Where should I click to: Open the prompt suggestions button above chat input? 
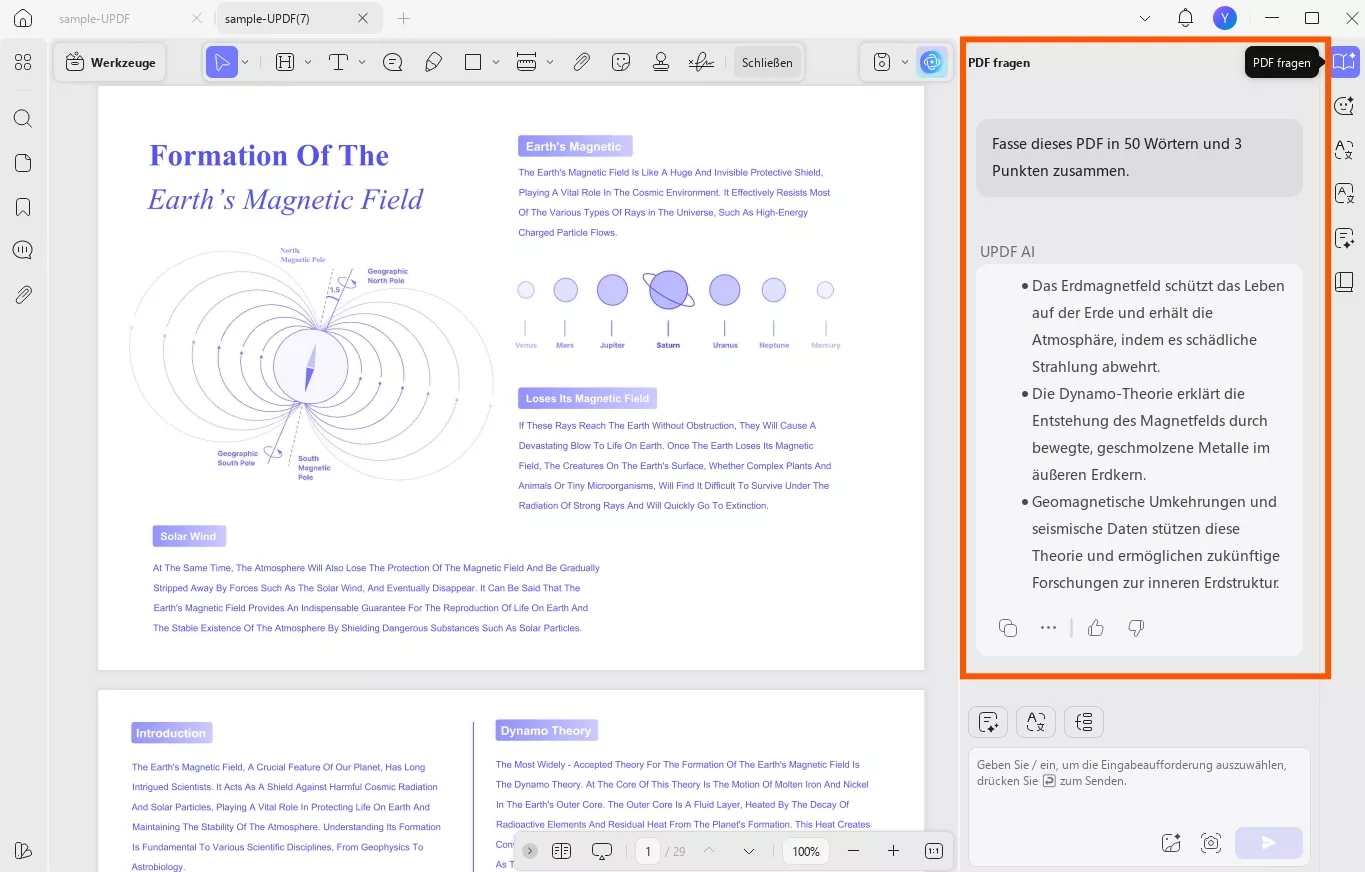pos(988,721)
